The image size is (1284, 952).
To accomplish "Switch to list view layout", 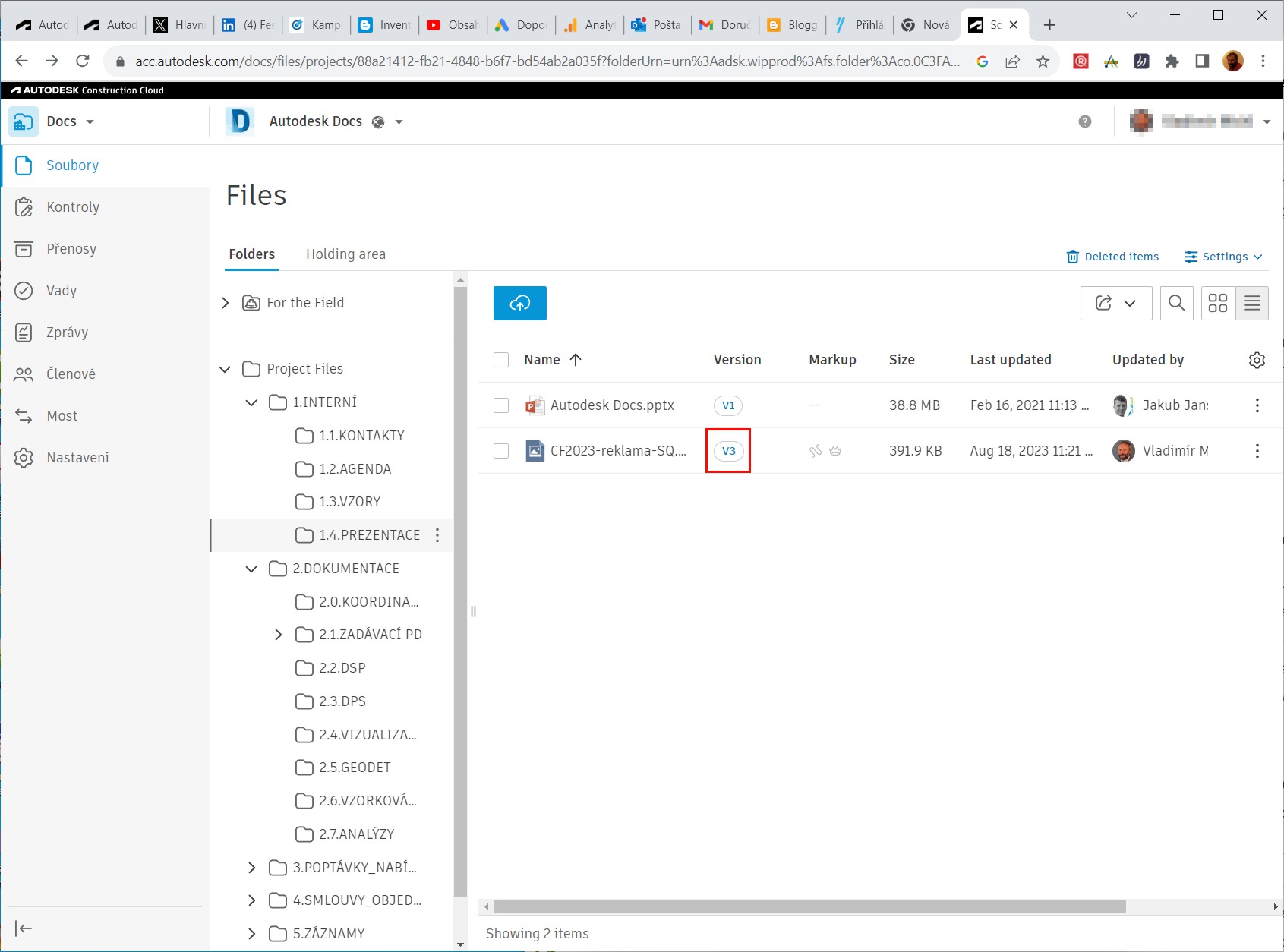I will (1251, 303).
